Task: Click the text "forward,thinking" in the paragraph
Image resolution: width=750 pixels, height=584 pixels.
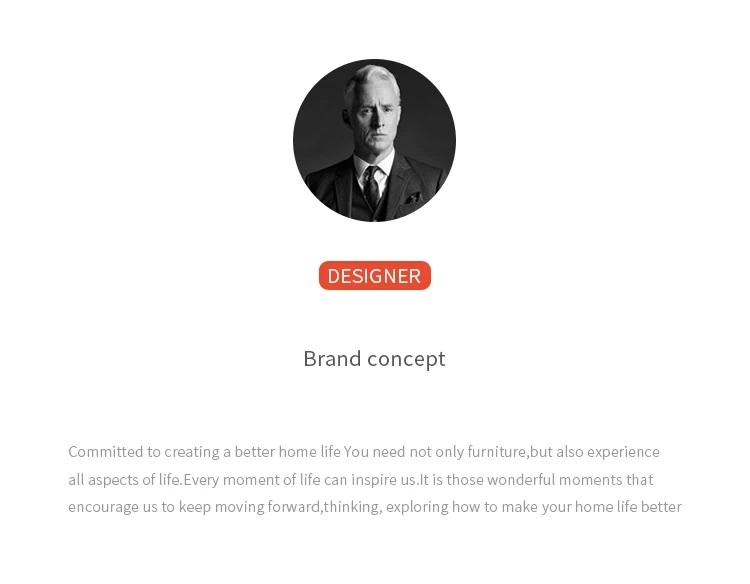Action: tap(324, 507)
